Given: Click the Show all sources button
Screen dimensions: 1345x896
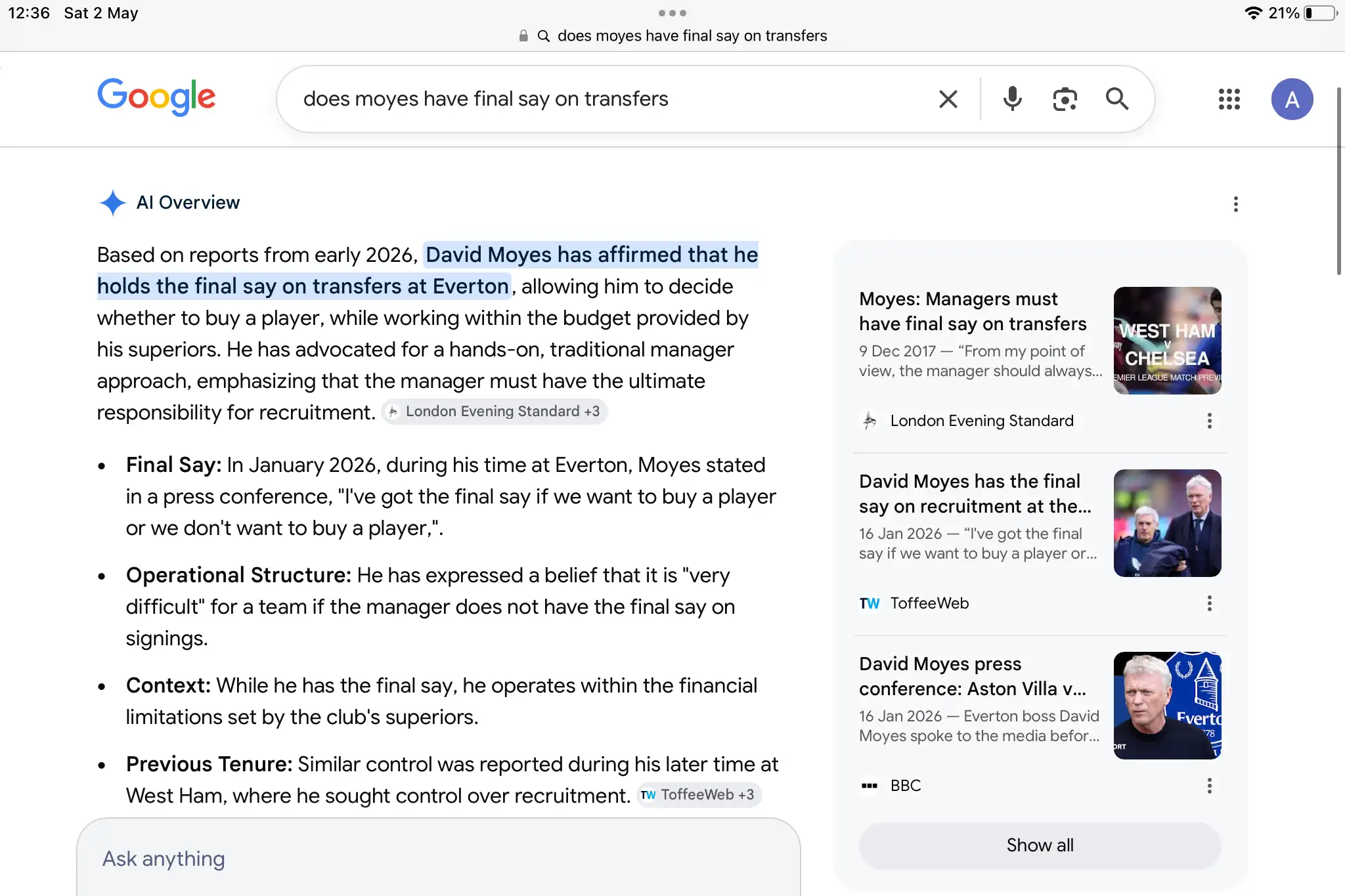Looking at the screenshot, I should [x=1040, y=845].
